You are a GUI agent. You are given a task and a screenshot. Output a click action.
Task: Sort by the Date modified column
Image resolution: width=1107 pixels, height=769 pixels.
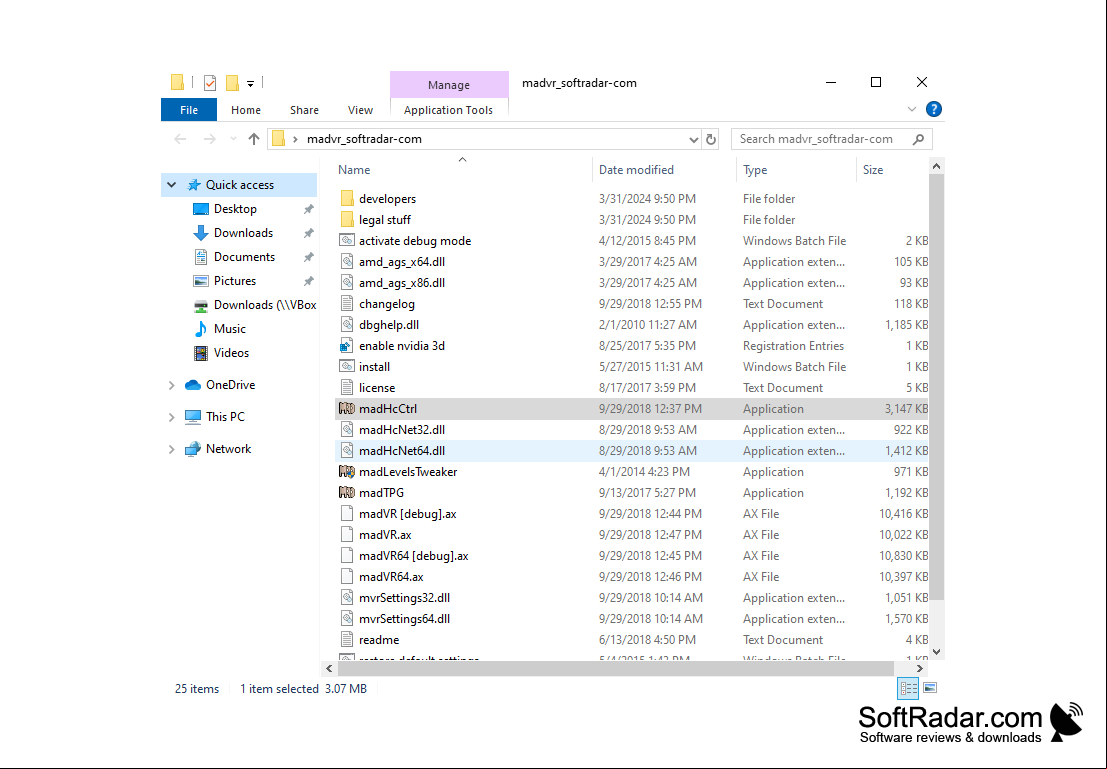point(636,169)
